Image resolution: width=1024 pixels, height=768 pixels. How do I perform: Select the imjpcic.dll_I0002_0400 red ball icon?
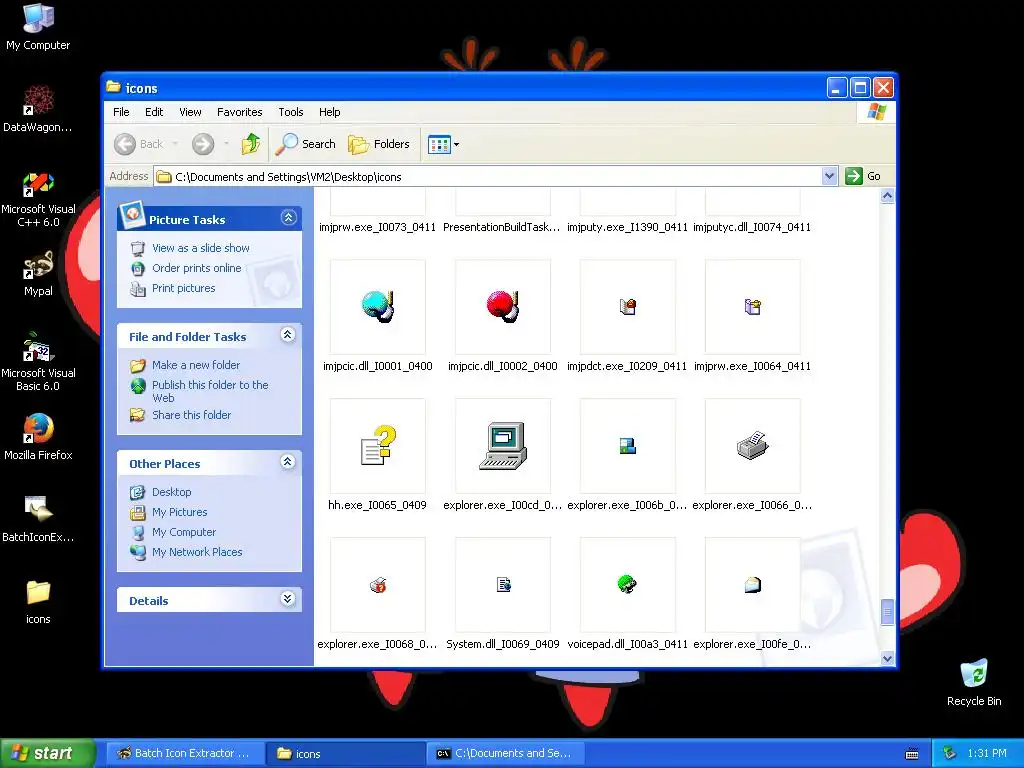point(503,306)
